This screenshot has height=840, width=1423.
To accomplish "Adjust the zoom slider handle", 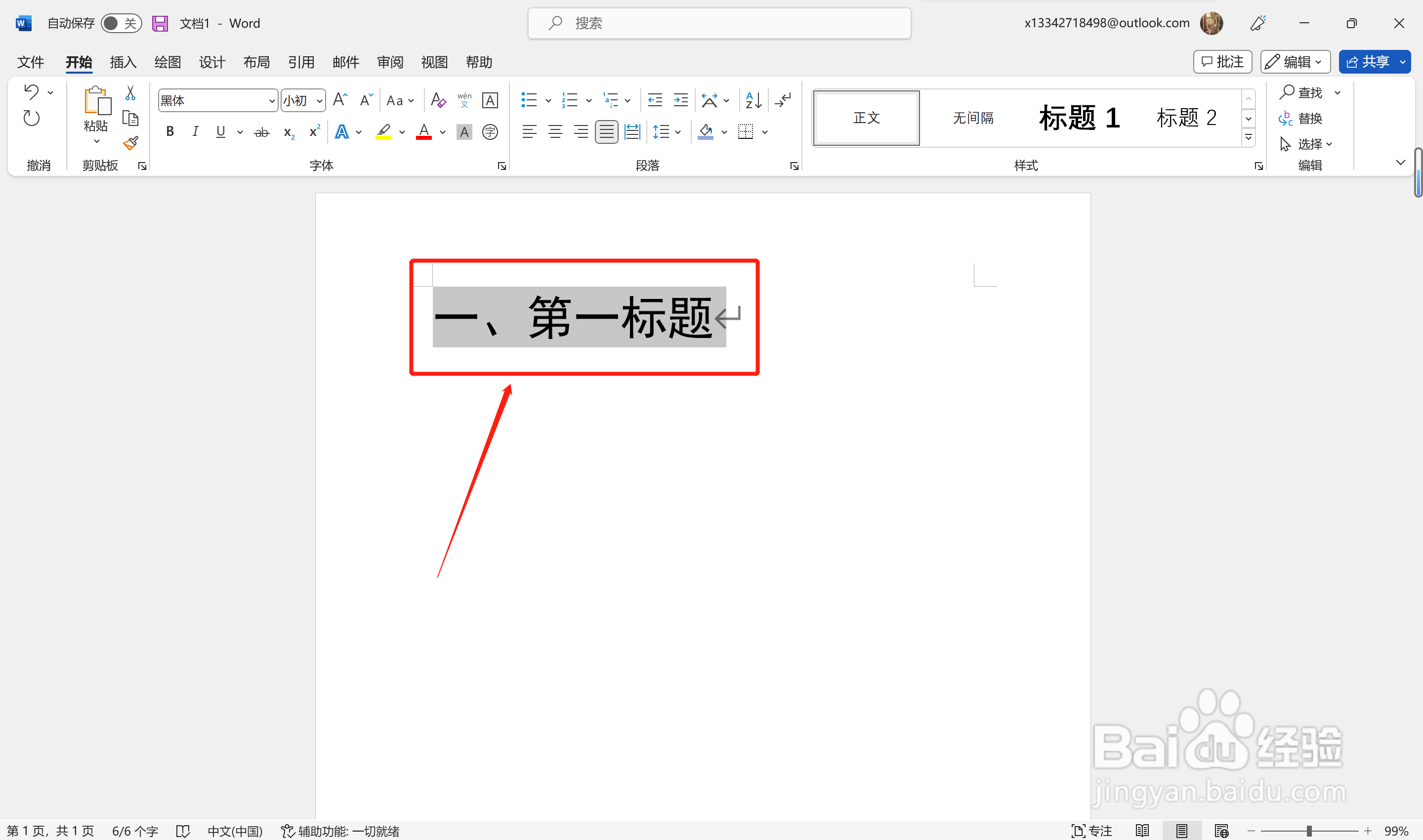I will pos(1309,831).
